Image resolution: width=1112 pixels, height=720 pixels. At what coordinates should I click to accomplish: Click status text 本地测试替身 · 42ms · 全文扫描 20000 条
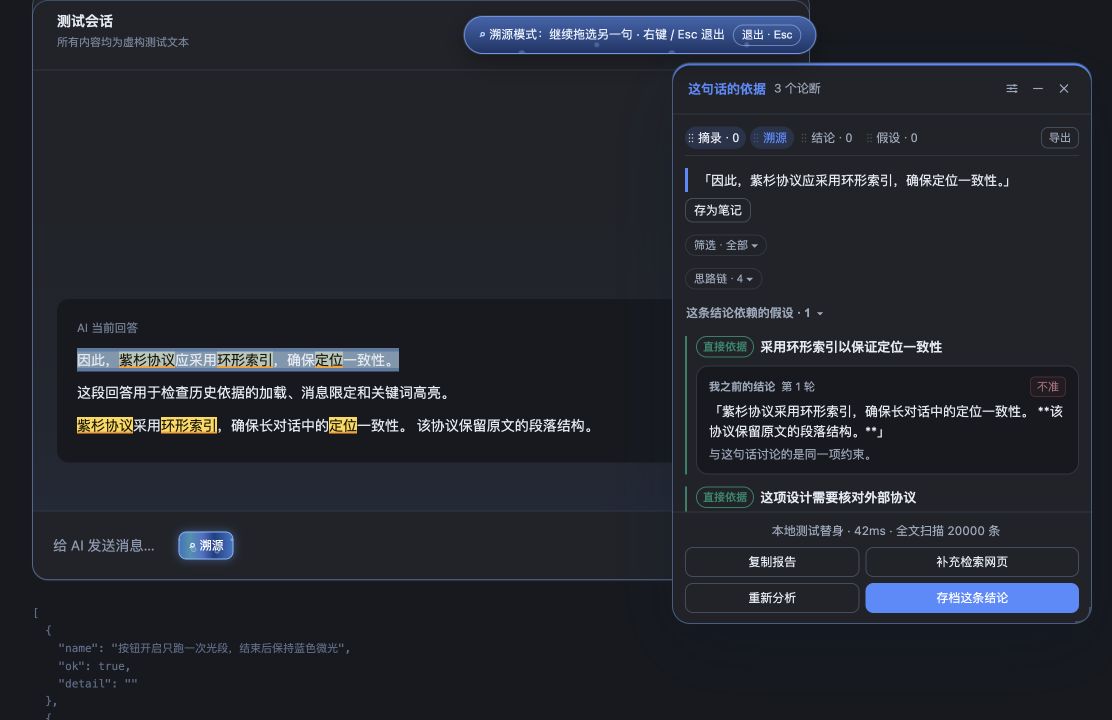point(886,531)
